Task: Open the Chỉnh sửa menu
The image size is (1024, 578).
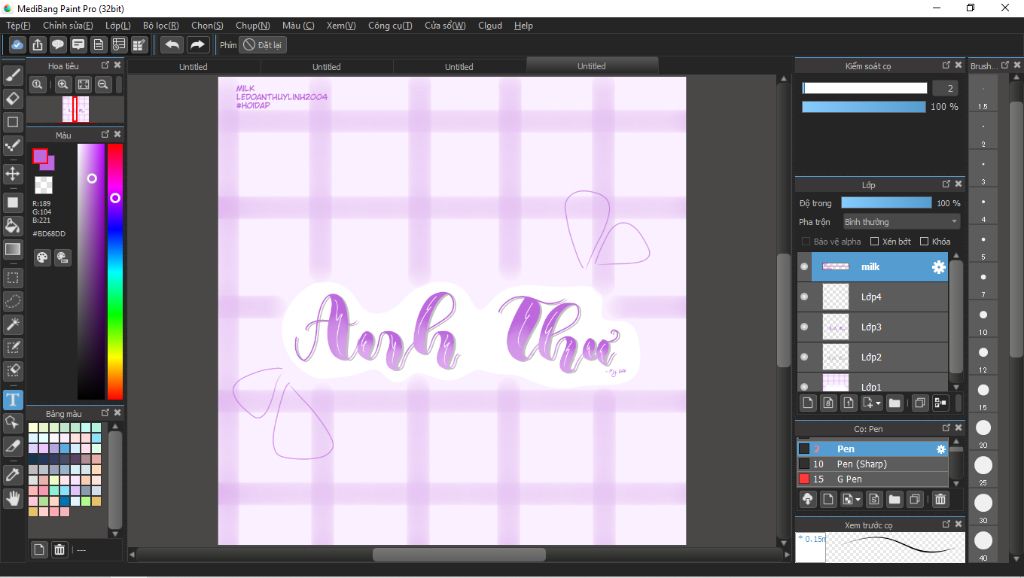Action: pos(68,25)
